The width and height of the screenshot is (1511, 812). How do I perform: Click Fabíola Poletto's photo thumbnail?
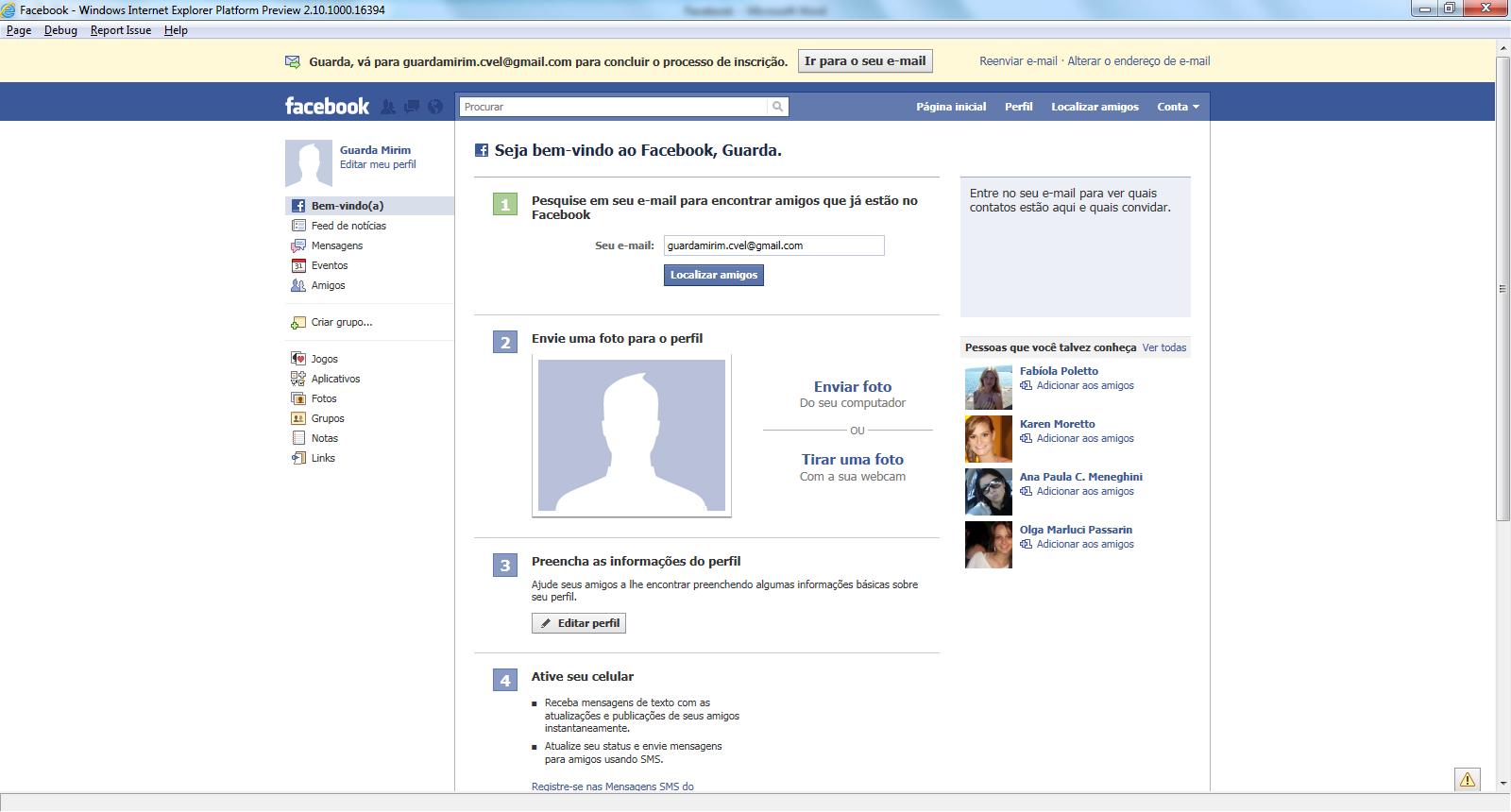coord(989,386)
